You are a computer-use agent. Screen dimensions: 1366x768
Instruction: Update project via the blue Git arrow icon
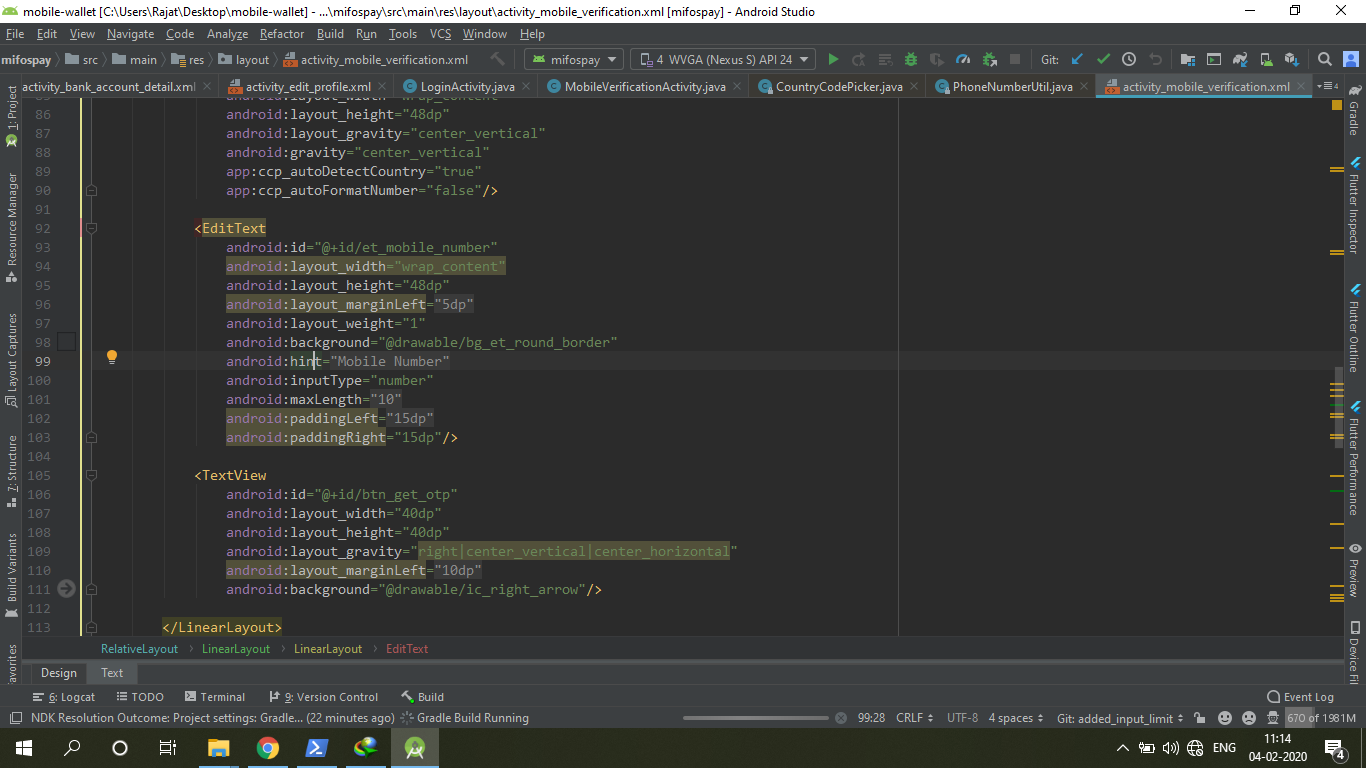(1076, 59)
